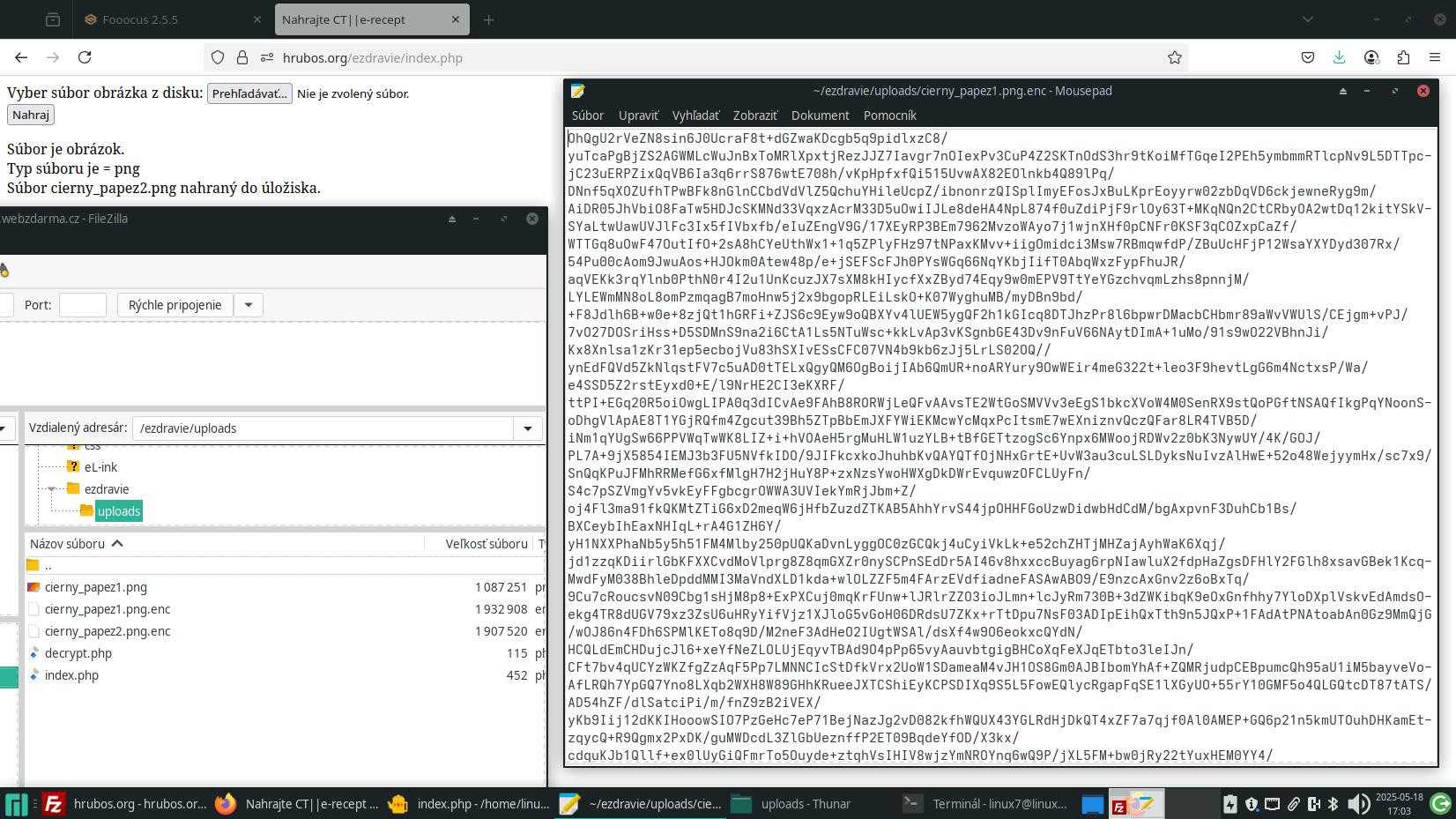Collapse the ezdravie folder tree node
This screenshot has width=1456, height=819.
pyautogui.click(x=52, y=489)
